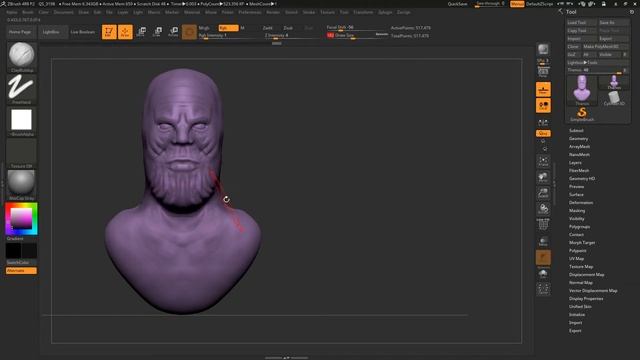Select the SimpleBrush tool icon
Viewport: 640px width, 360px height.
click(582, 114)
